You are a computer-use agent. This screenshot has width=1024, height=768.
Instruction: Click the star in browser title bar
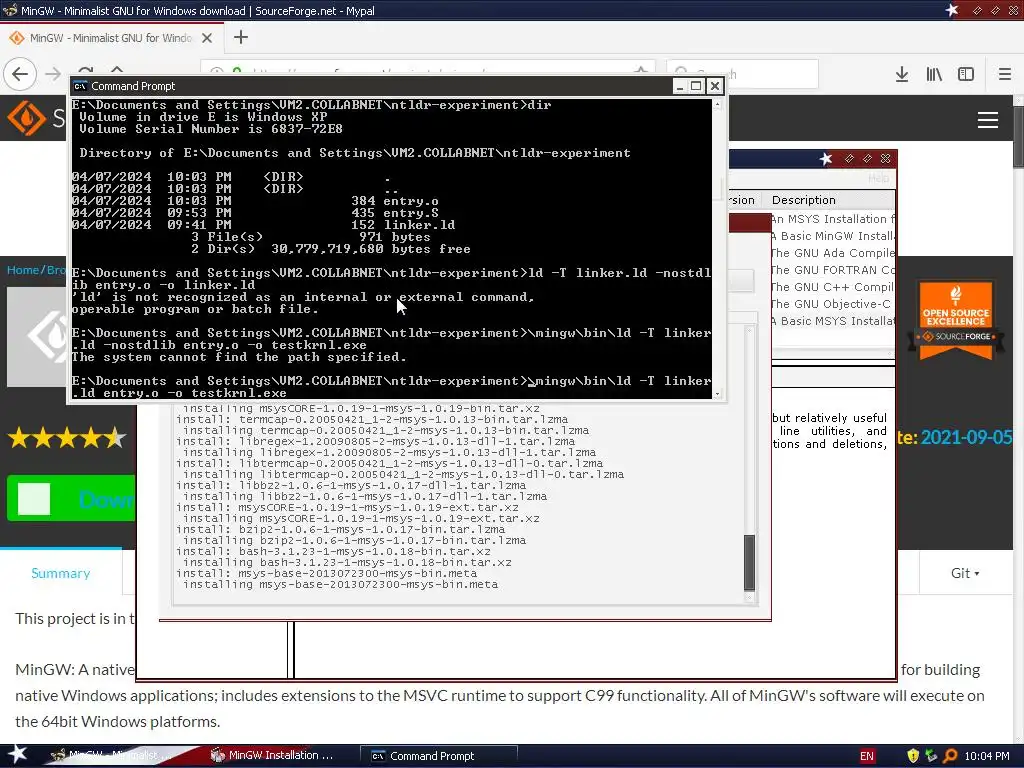click(952, 10)
